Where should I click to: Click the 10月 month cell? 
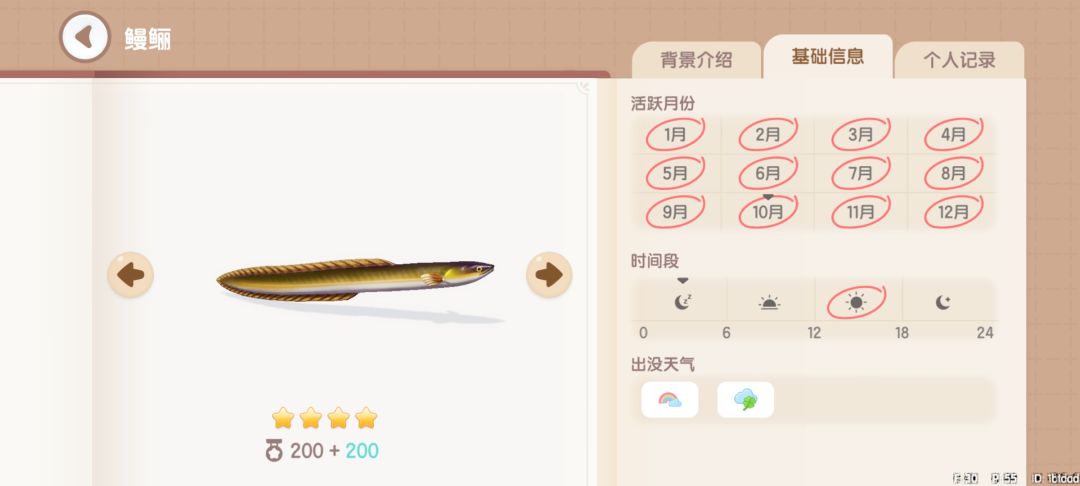(768, 212)
